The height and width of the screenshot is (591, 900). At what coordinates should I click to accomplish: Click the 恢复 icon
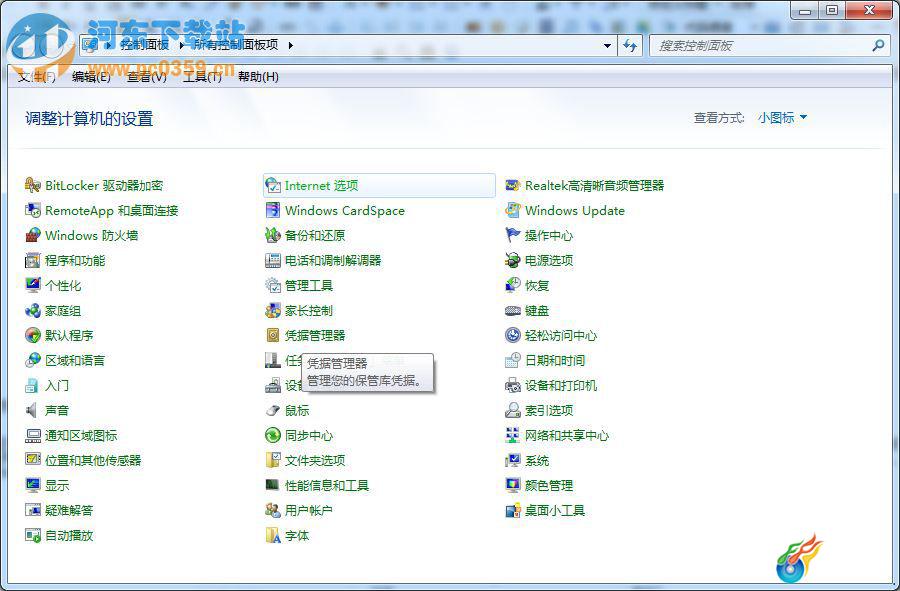pyautogui.click(x=513, y=285)
